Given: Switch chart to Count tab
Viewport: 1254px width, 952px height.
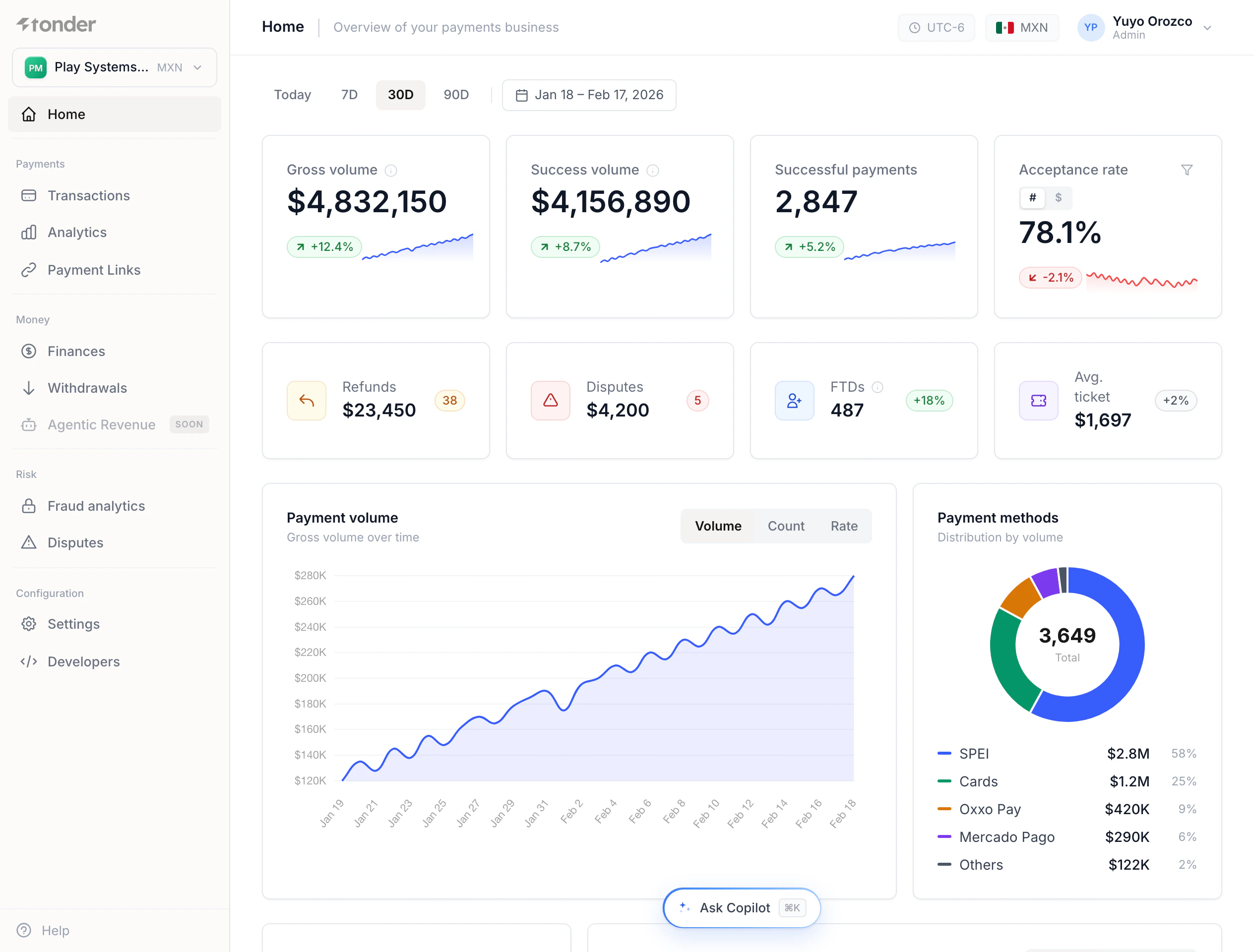Looking at the screenshot, I should pyautogui.click(x=786, y=527).
